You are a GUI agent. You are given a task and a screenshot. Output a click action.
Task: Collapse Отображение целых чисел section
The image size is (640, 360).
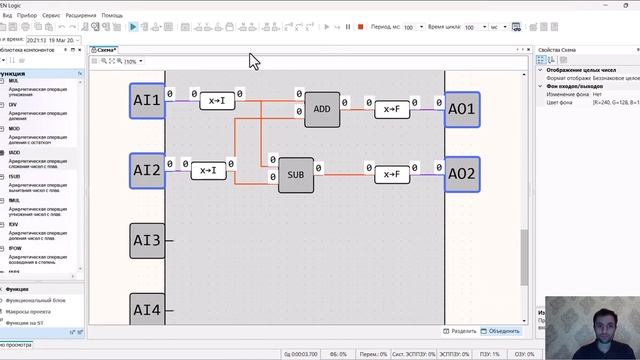tap(540, 70)
